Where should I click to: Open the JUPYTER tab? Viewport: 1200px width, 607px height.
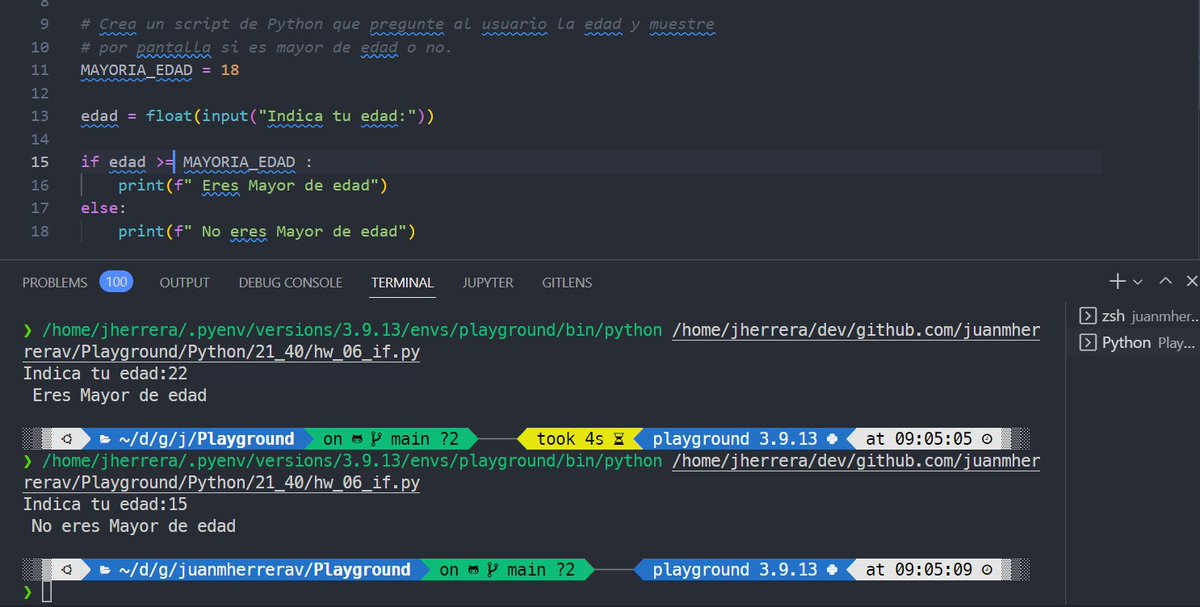pyautogui.click(x=488, y=283)
